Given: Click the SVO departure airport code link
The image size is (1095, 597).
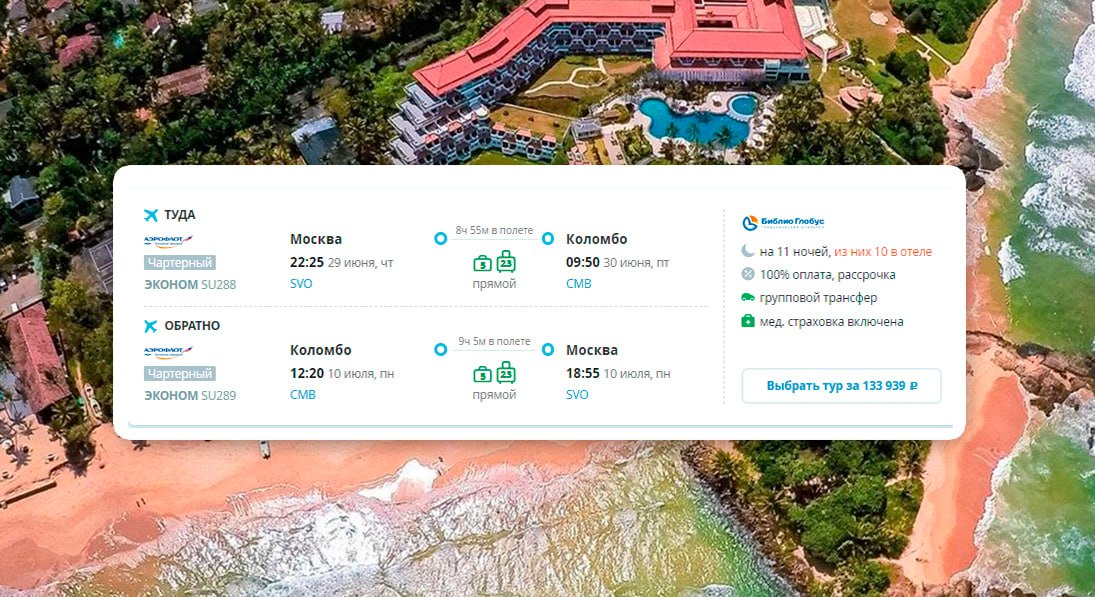Looking at the screenshot, I should (x=301, y=283).
